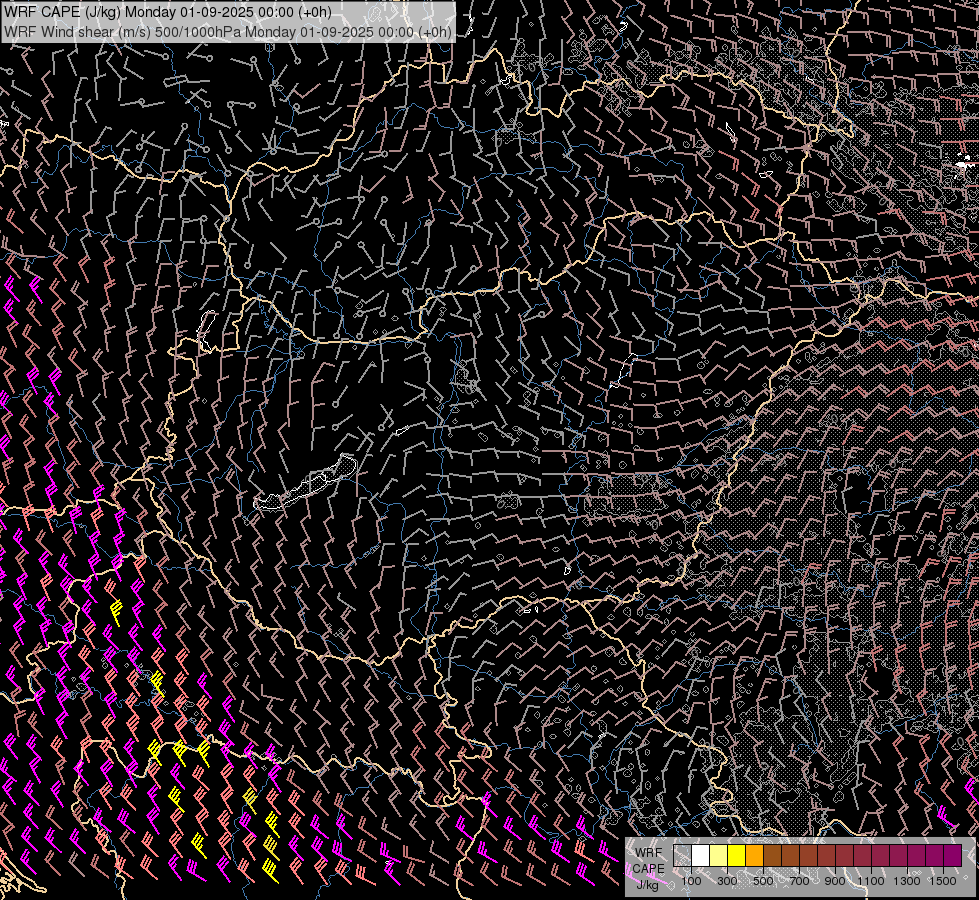Click the 'WRF Wind shear (m/s) 500/1000hPa' title line
This screenshot has width=979, height=900.
pyautogui.click(x=228, y=32)
